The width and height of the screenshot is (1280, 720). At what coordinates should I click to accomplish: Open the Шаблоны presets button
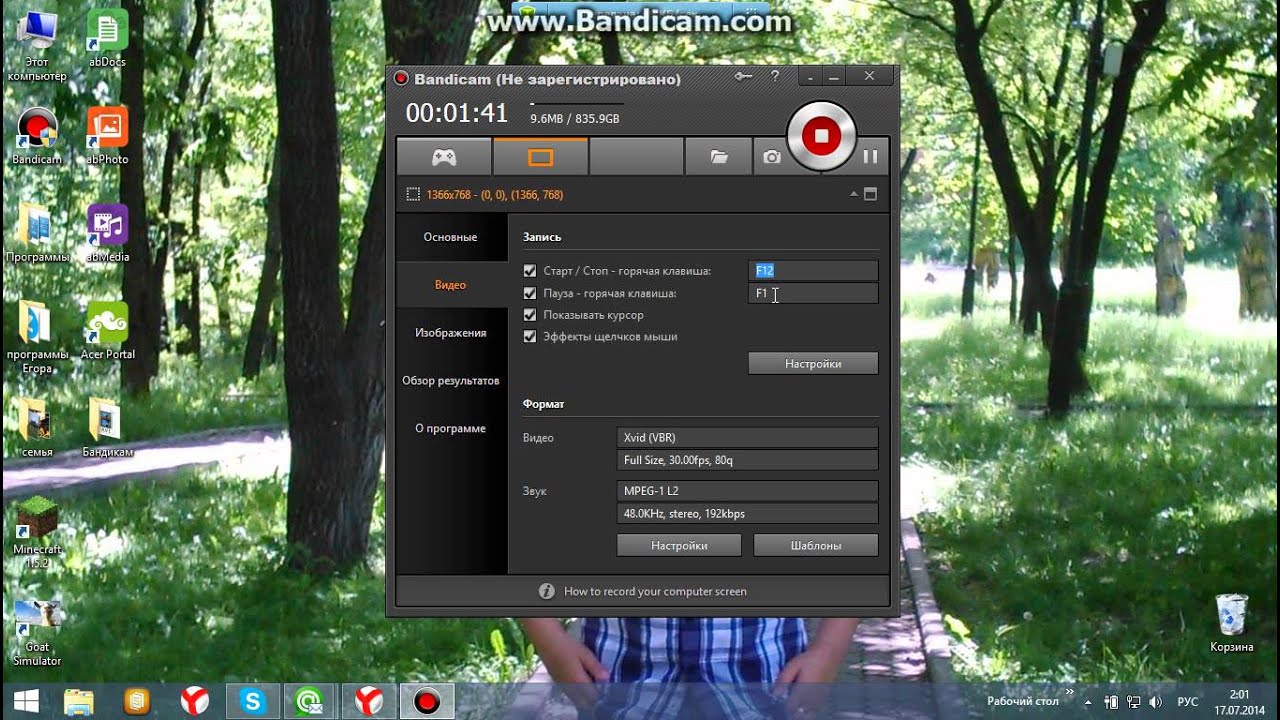pos(815,545)
